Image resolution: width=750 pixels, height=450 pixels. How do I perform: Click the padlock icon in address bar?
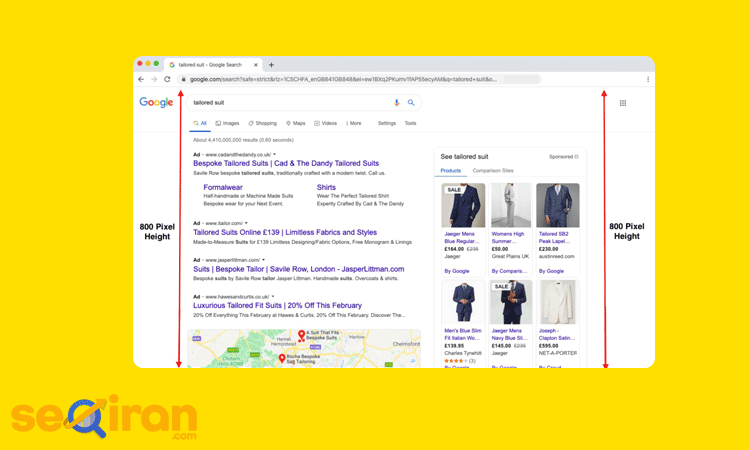184,79
